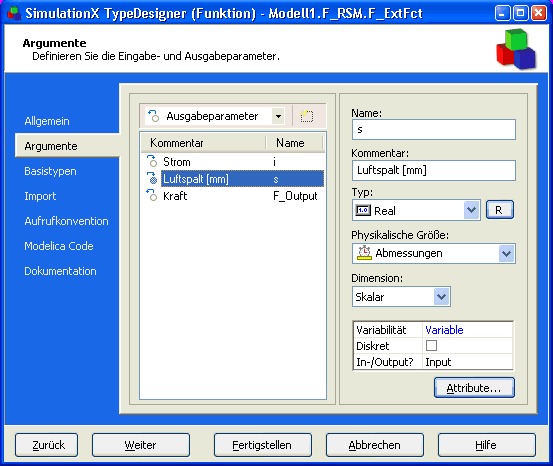Click the Zurück button

pos(47,445)
